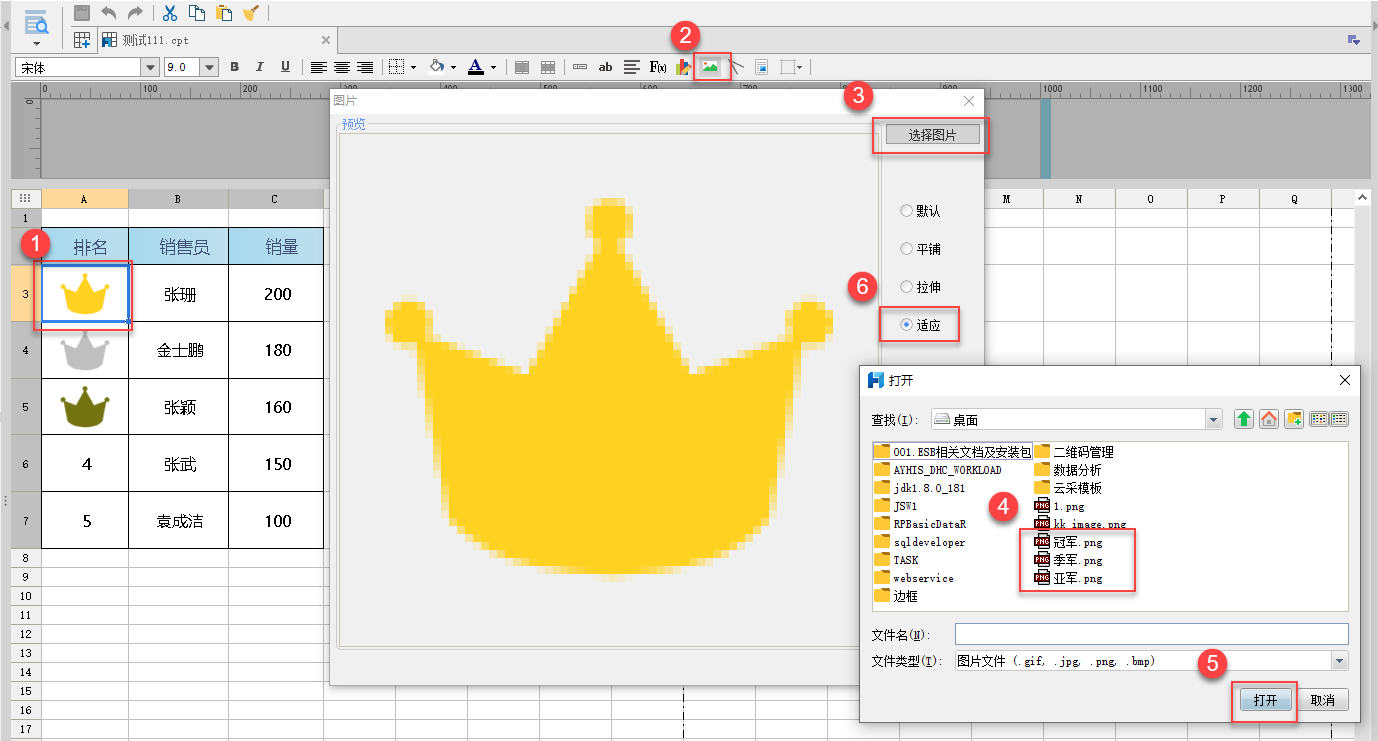The image size is (1378, 741).
Task: Click the cut scissors icon
Action: pos(169,13)
